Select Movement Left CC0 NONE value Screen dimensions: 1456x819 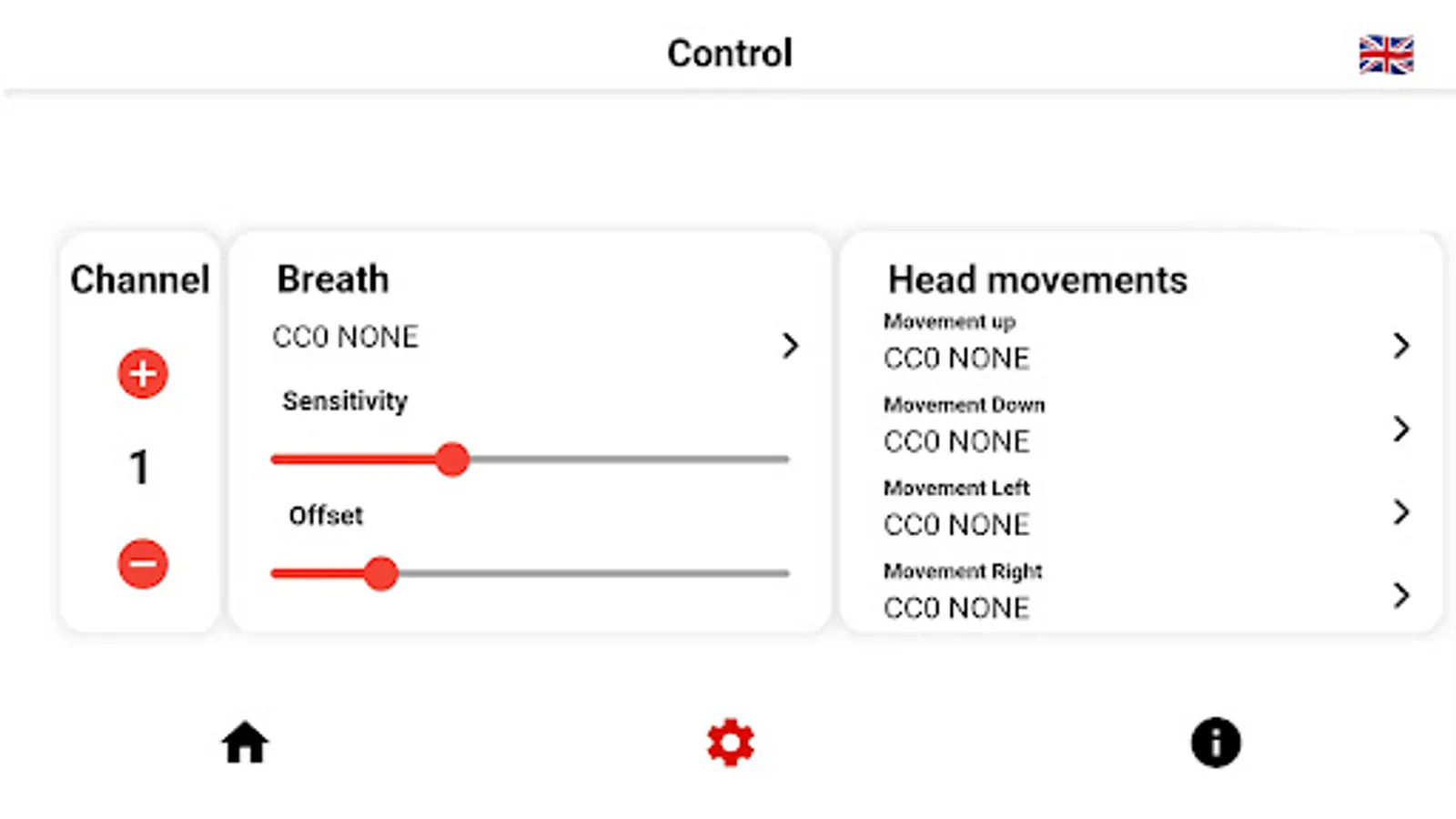click(x=956, y=525)
